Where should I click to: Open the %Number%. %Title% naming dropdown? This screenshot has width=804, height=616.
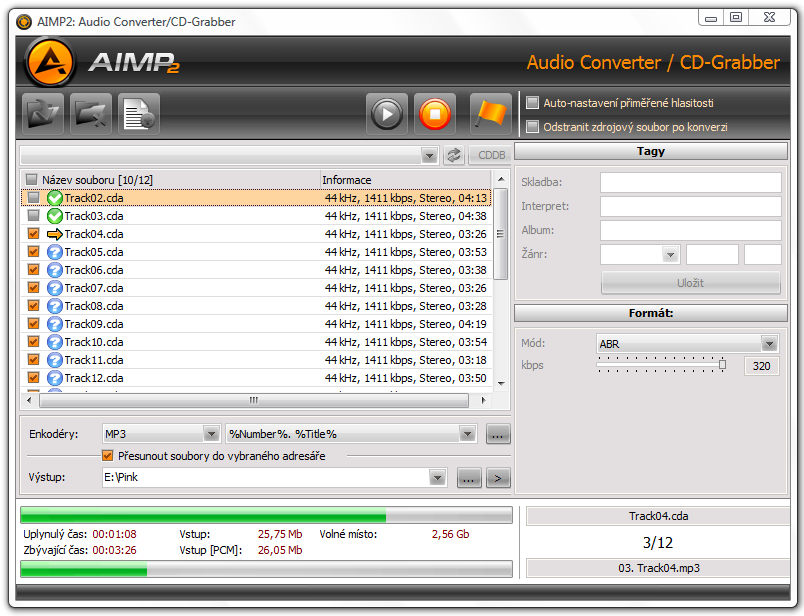coord(467,434)
